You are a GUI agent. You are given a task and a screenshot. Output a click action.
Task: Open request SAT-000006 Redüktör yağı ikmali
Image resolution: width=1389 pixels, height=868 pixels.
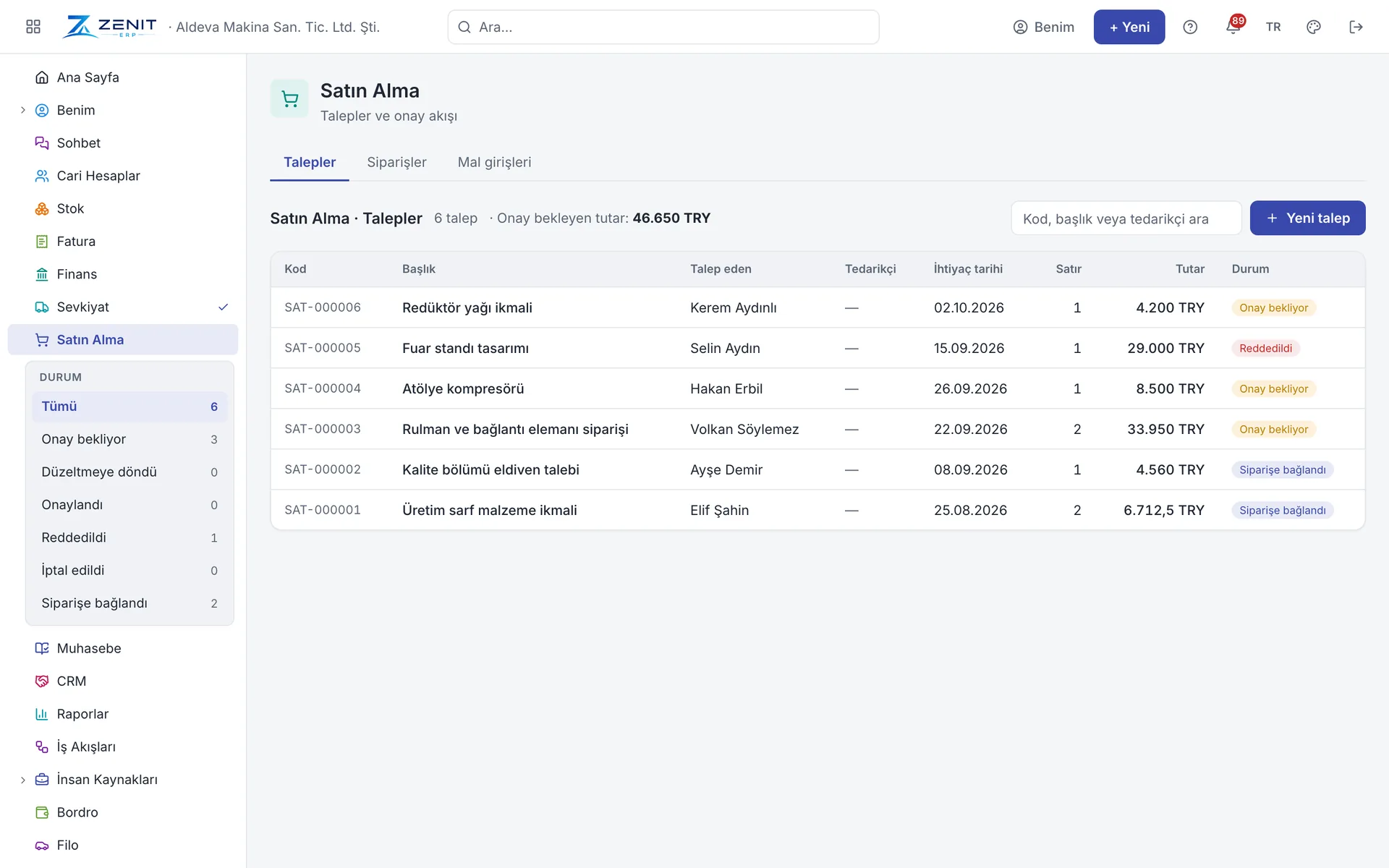tap(817, 307)
